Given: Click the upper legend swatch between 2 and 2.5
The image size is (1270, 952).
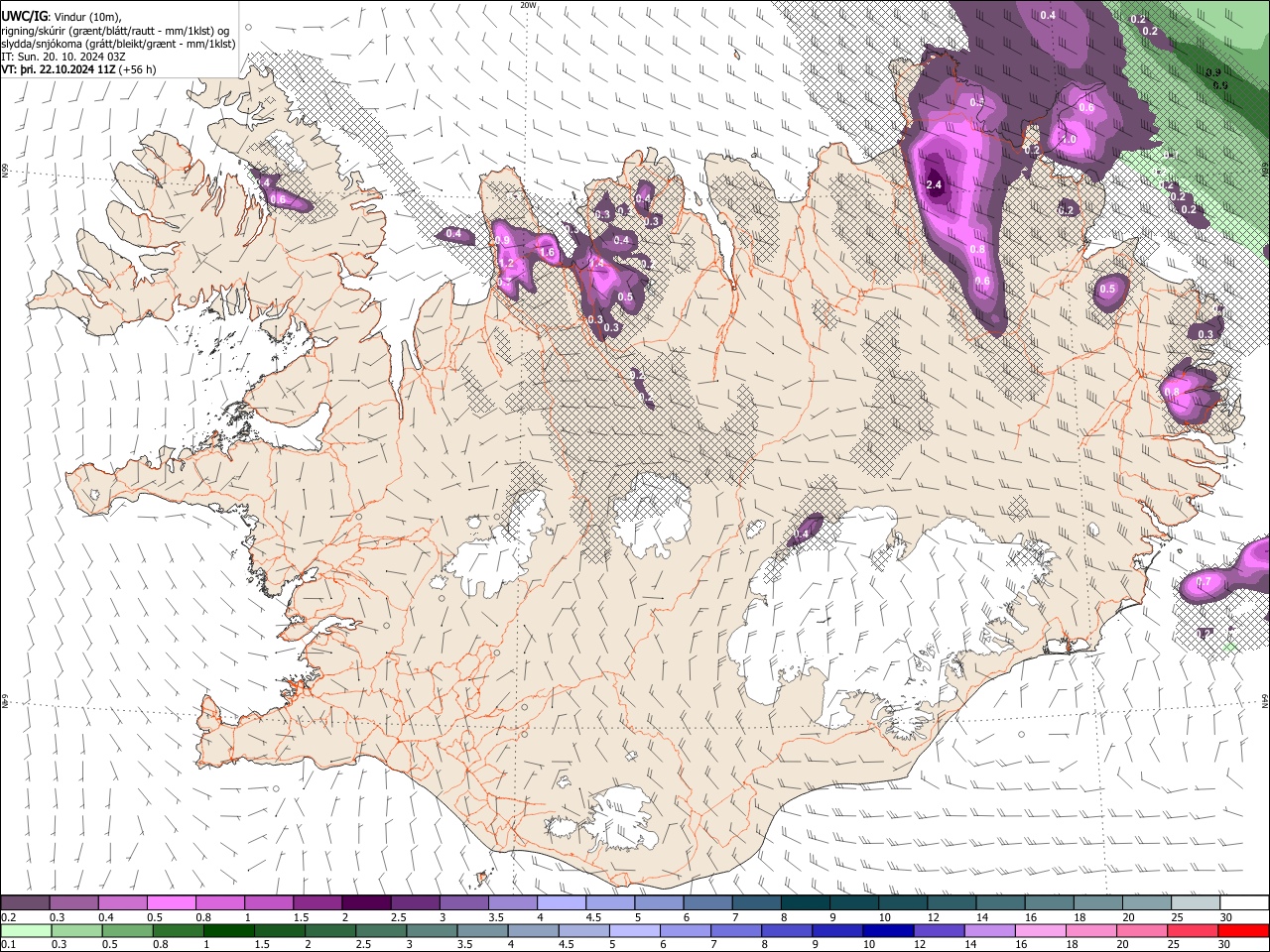Looking at the screenshot, I should [x=366, y=903].
